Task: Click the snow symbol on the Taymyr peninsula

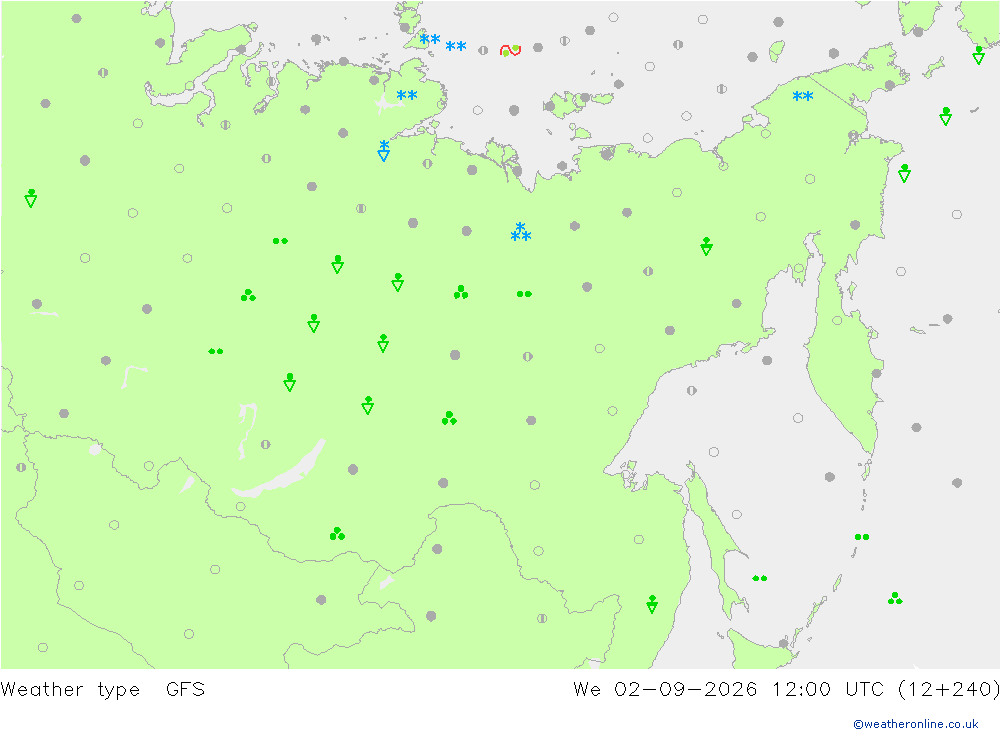Action: 406,96
